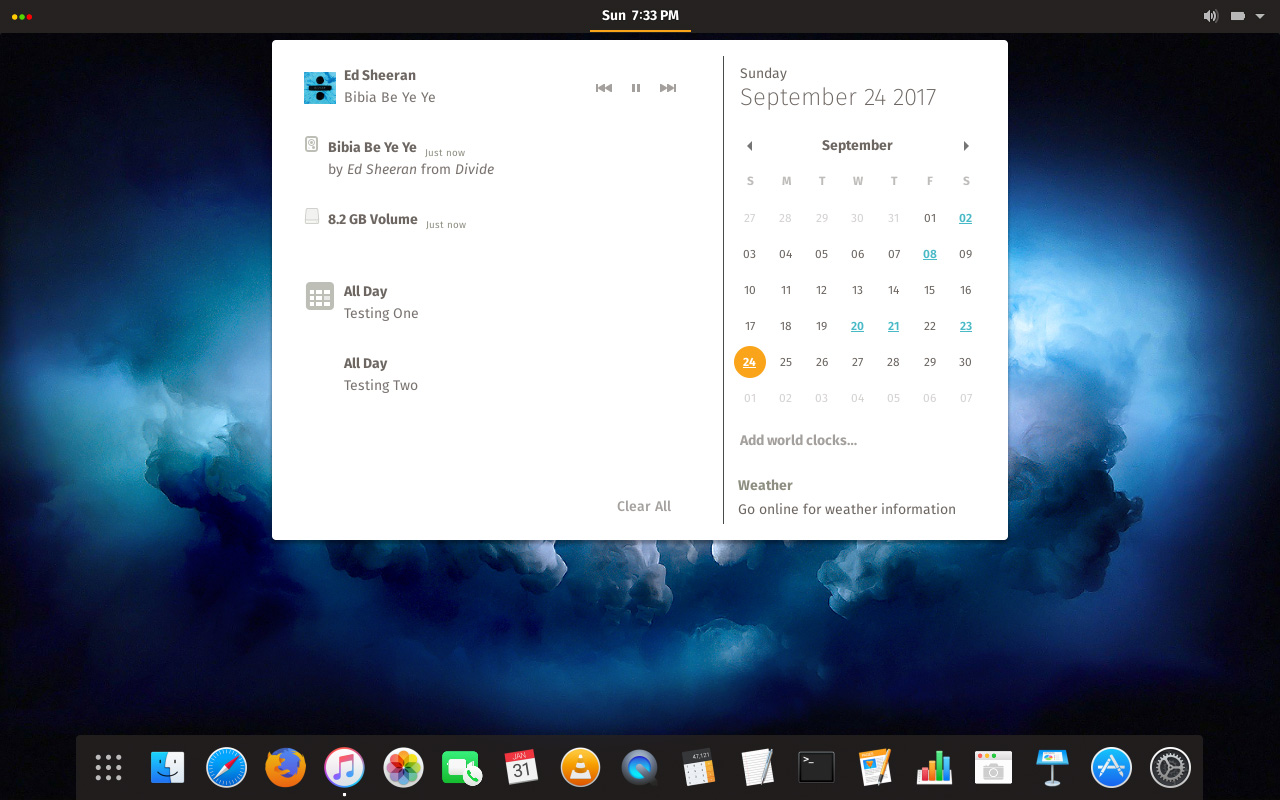Image resolution: width=1280 pixels, height=800 pixels.
Task: Click the September month label
Action: point(857,146)
